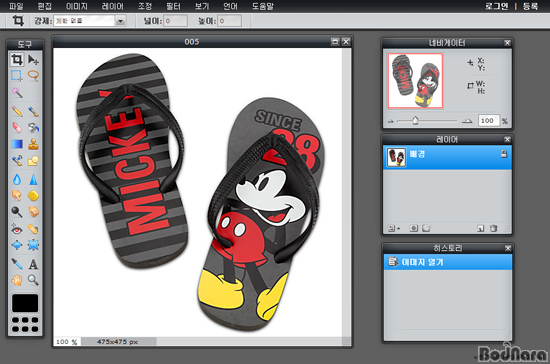The width and height of the screenshot is (550, 364).
Task: Choose the Type tool (A)
Action: pos(33,264)
